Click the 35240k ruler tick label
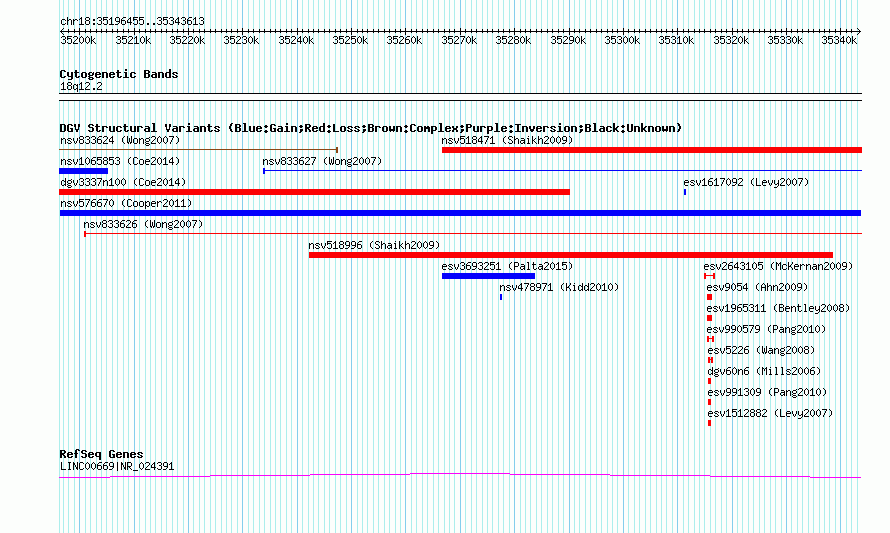Viewport: 890px width, 533px height. 296,40
